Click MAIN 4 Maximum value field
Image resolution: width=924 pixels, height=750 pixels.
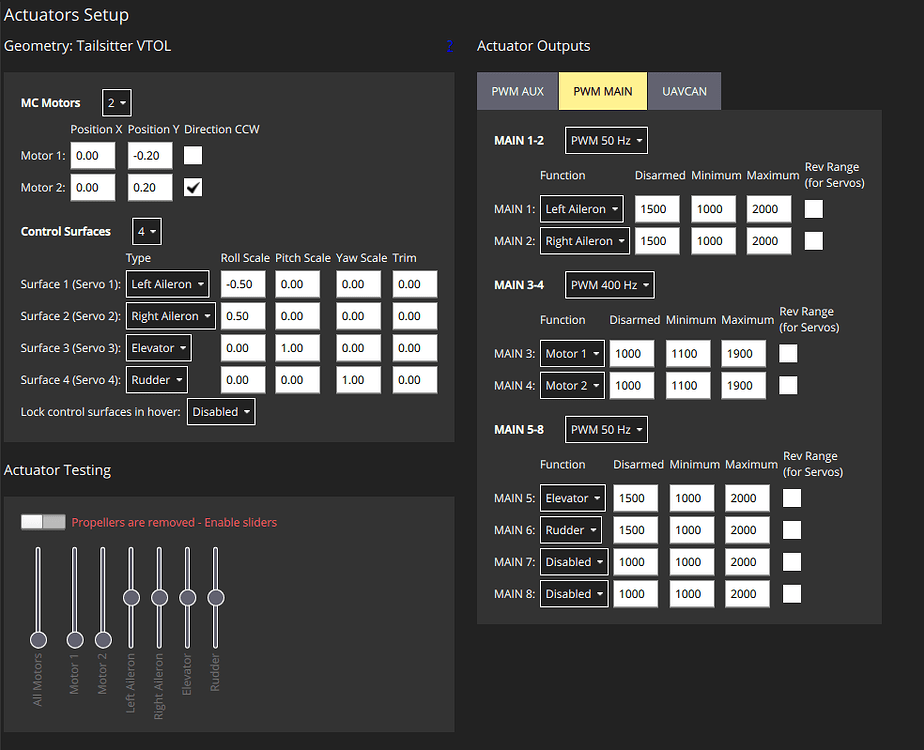(744, 385)
